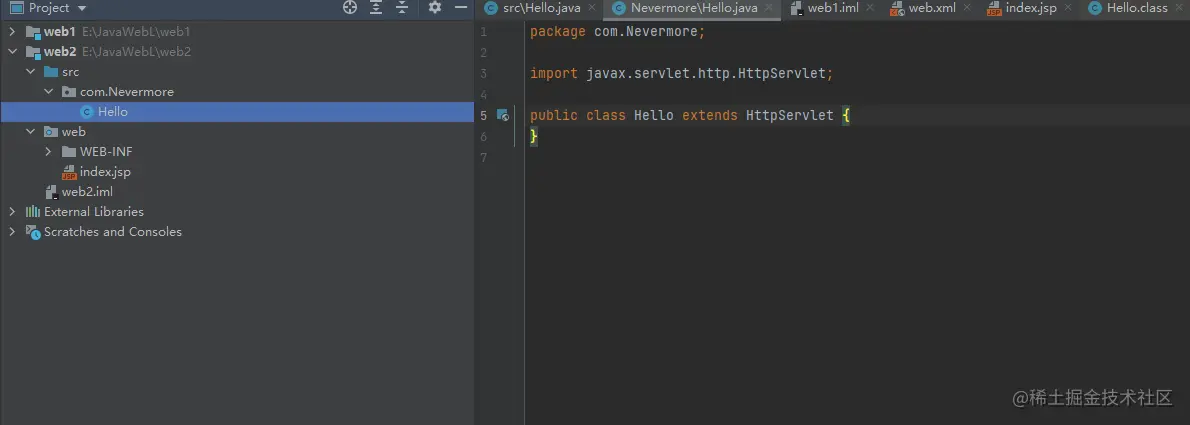Click the HttpServlet superclass name

789,115
